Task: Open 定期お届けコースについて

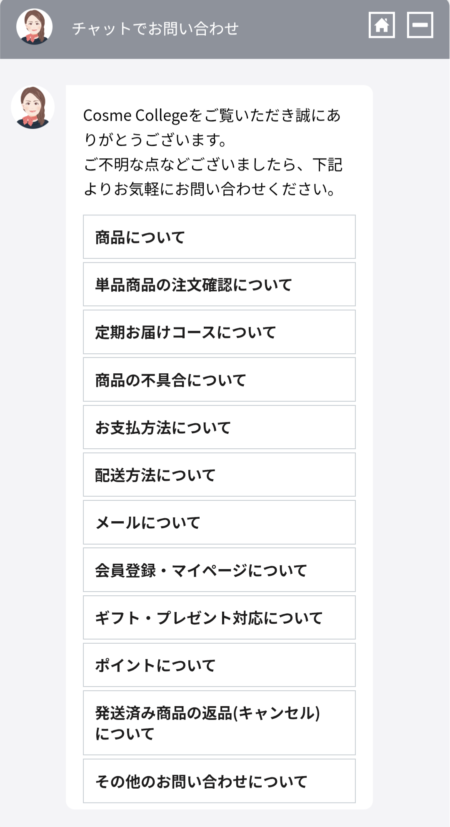Action: click(219, 332)
